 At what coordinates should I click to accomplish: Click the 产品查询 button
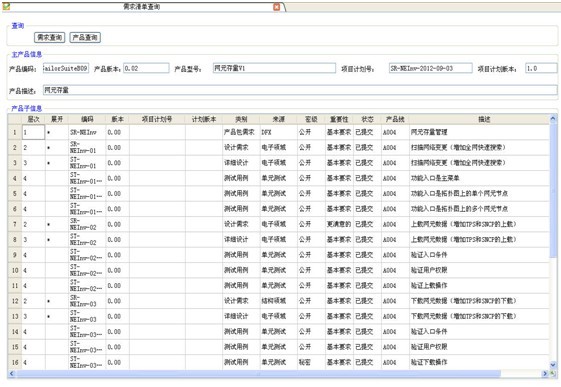[x=85, y=37]
